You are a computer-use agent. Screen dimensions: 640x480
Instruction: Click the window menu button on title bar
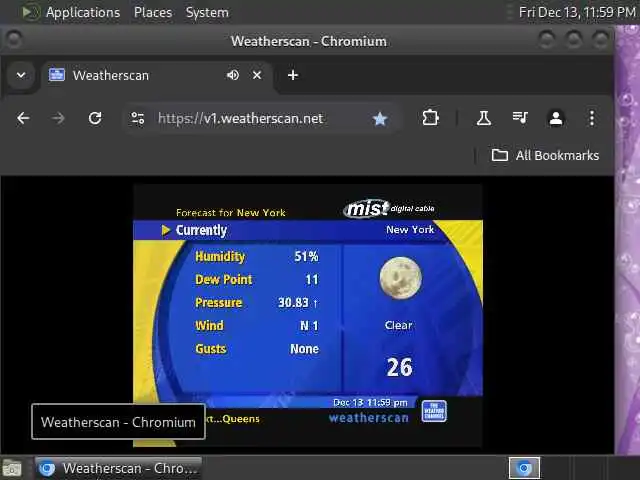click(x=14, y=40)
